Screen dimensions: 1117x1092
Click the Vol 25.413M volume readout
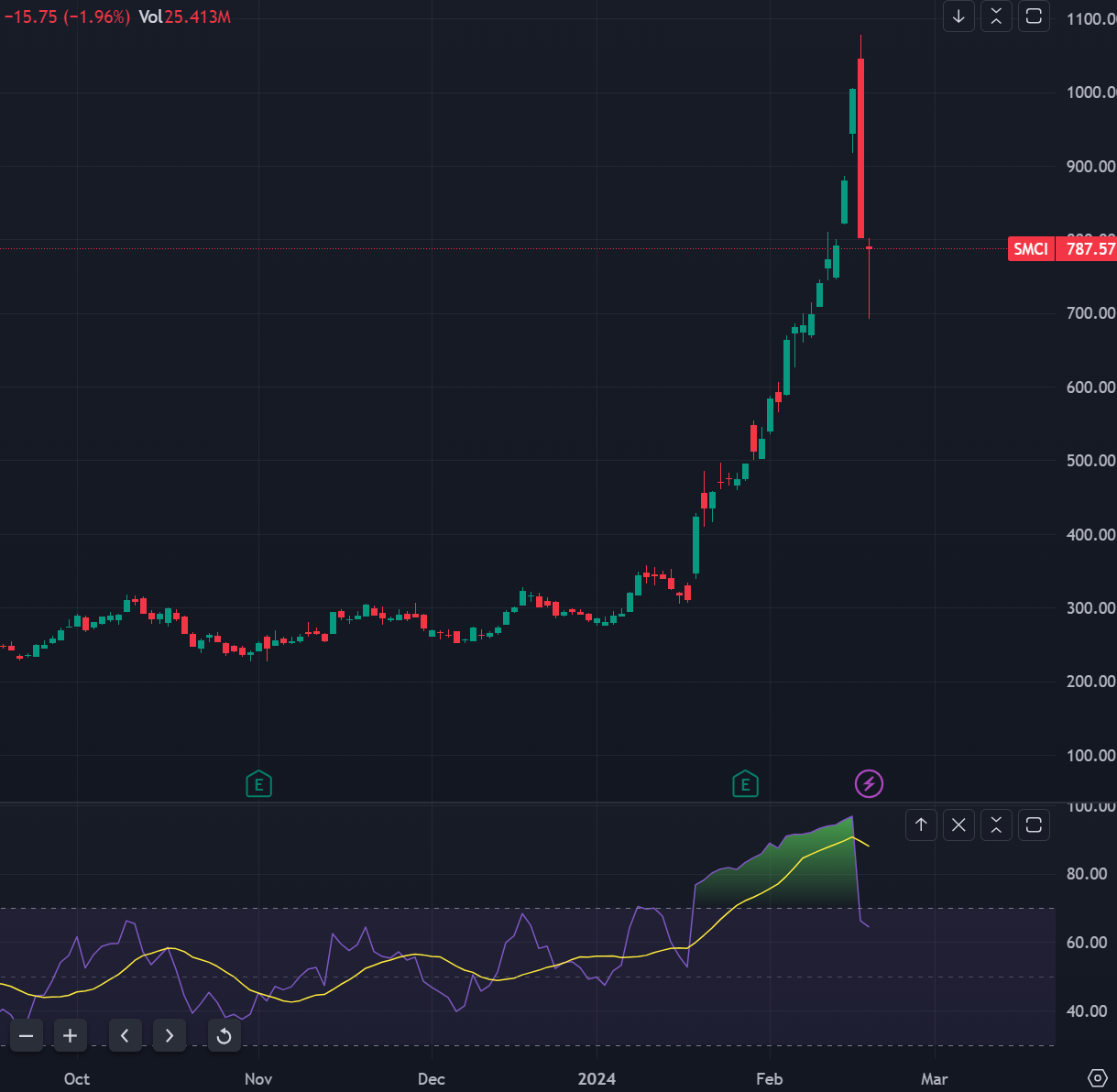(x=184, y=16)
